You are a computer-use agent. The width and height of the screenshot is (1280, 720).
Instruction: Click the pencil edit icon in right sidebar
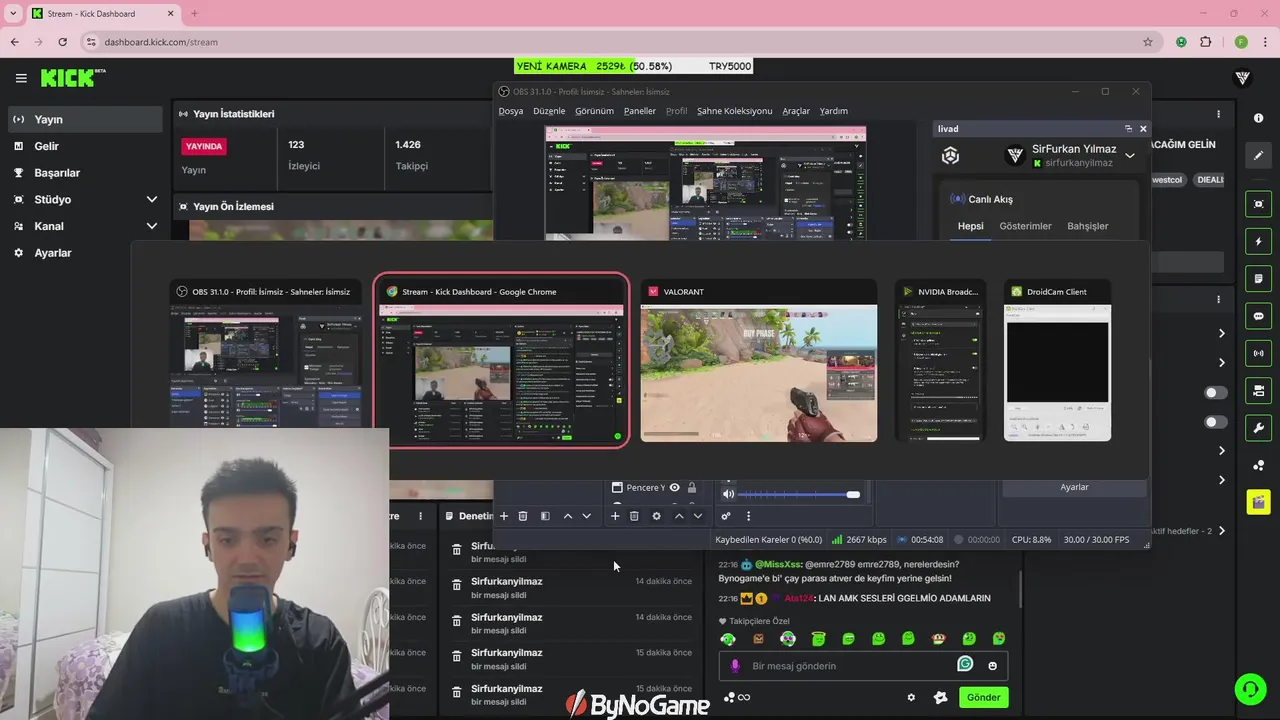tap(1258, 155)
